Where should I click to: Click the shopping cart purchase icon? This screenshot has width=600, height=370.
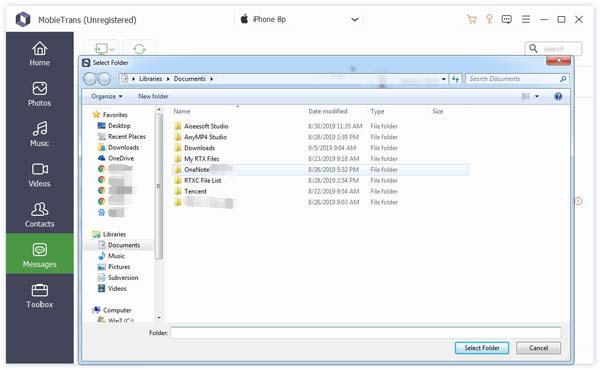tap(472, 19)
